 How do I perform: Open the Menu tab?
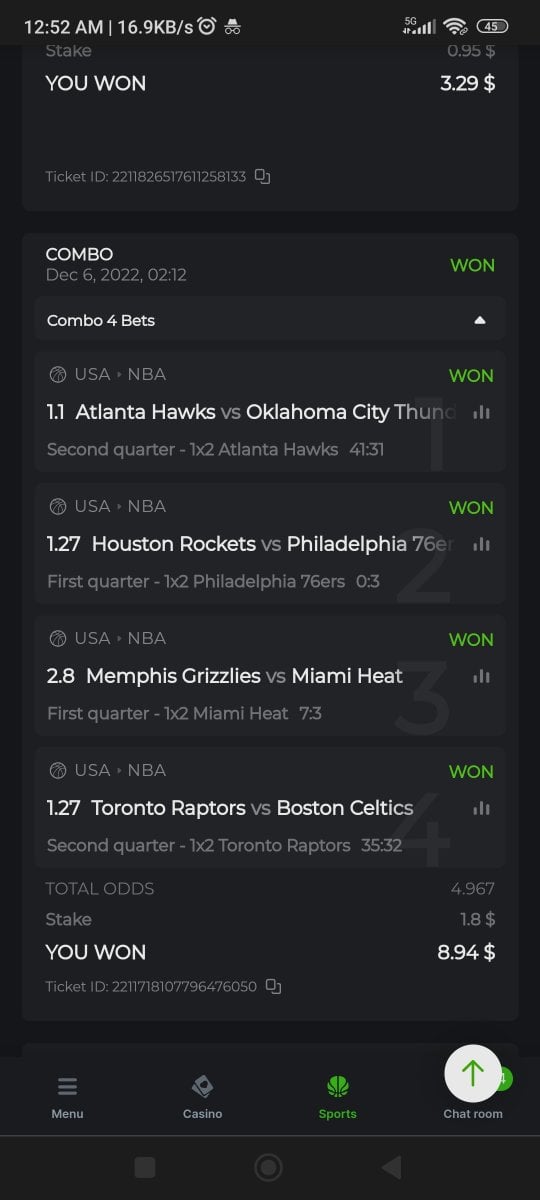68,1097
